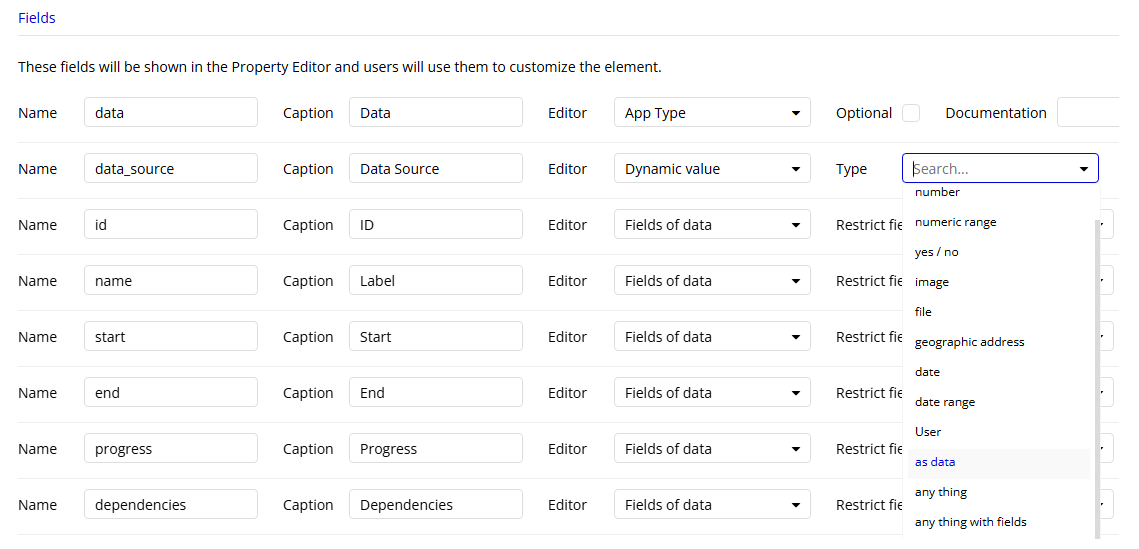Edit the 'Label' caption field
Image resolution: width=1139 pixels, height=549 pixels.
435,281
